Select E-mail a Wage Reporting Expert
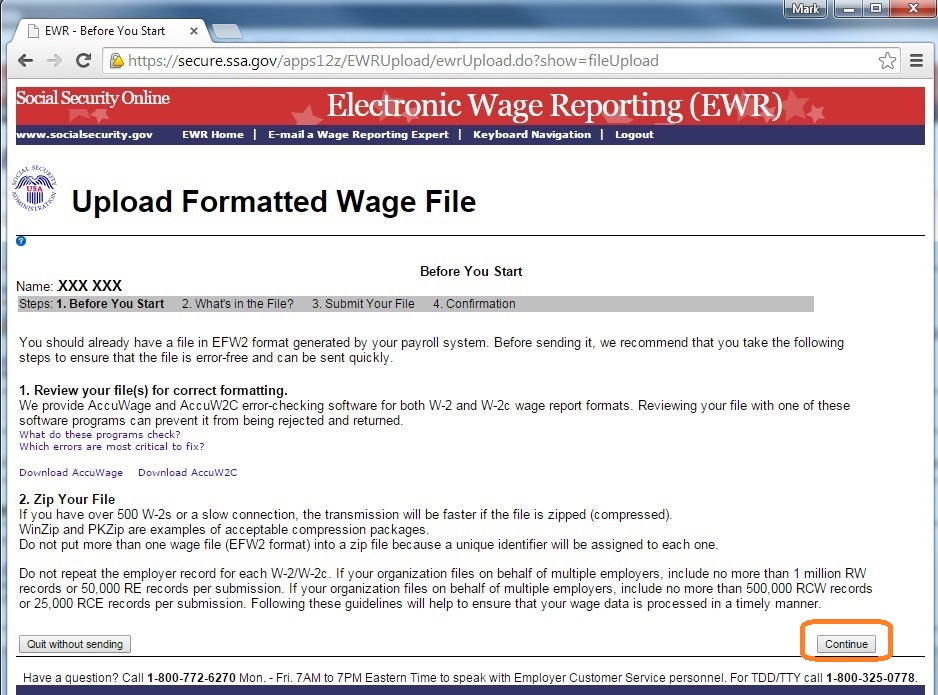The width and height of the screenshot is (938, 695). coord(358,135)
